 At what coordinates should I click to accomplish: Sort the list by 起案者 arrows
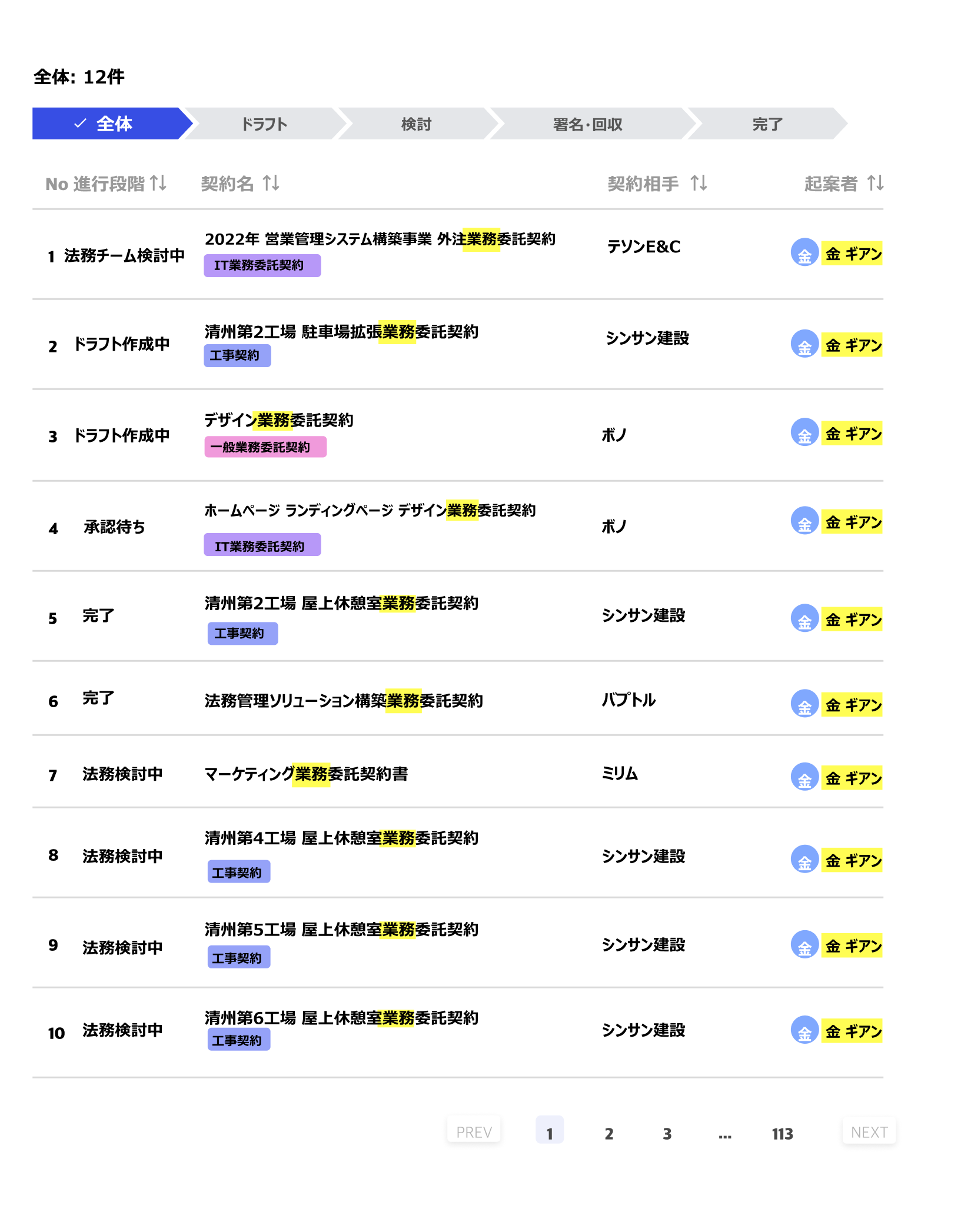point(875,183)
